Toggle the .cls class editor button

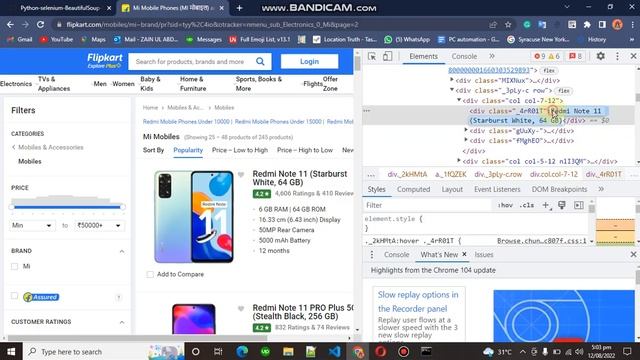527,205
